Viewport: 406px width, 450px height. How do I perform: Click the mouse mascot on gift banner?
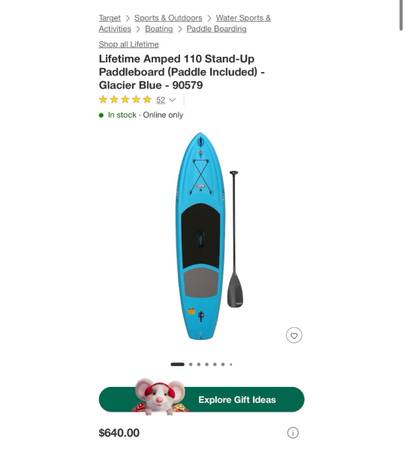[160, 397]
